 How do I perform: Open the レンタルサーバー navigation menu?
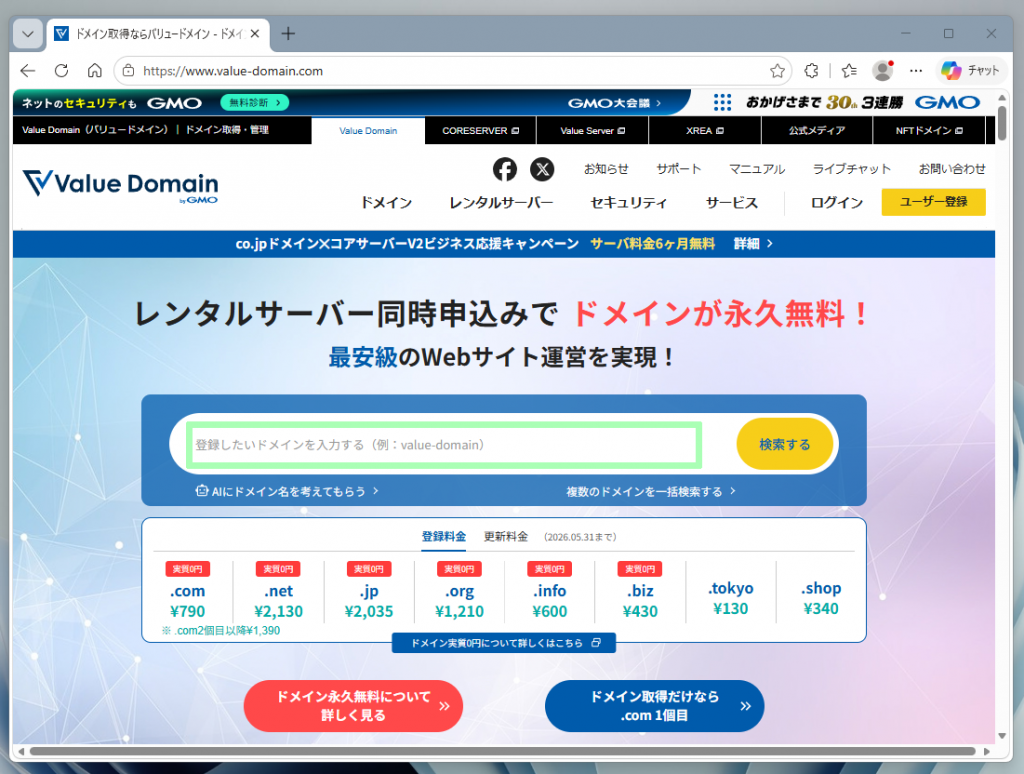click(501, 203)
